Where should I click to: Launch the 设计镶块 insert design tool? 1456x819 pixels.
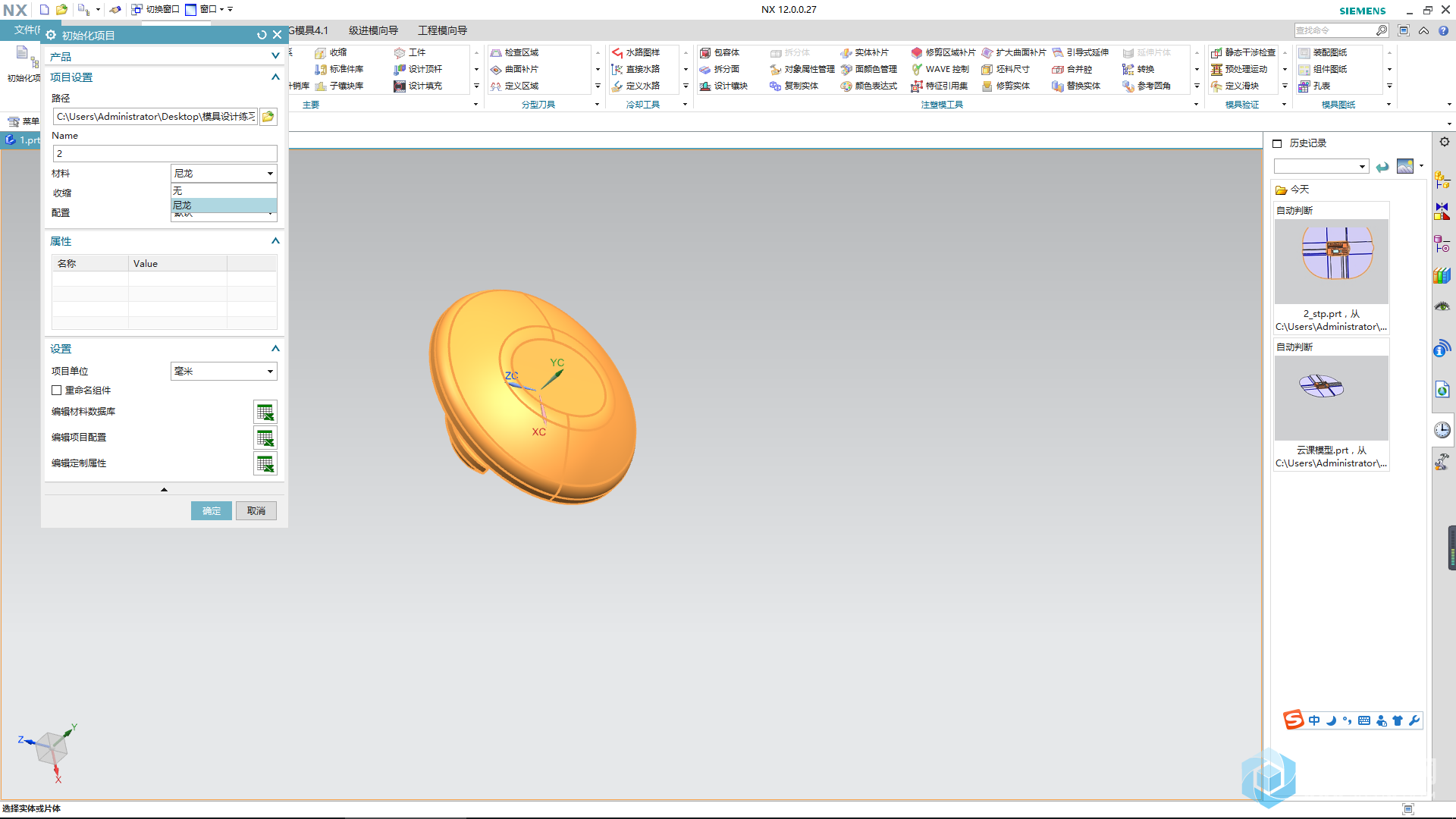point(723,86)
